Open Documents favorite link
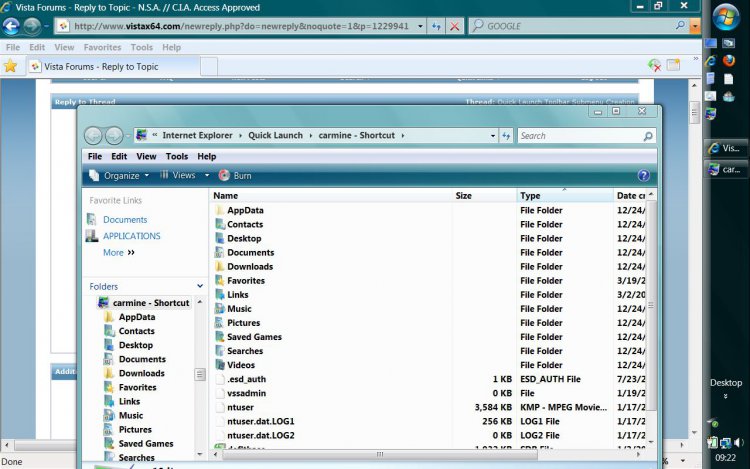The width and height of the screenshot is (750, 469). coord(125,219)
